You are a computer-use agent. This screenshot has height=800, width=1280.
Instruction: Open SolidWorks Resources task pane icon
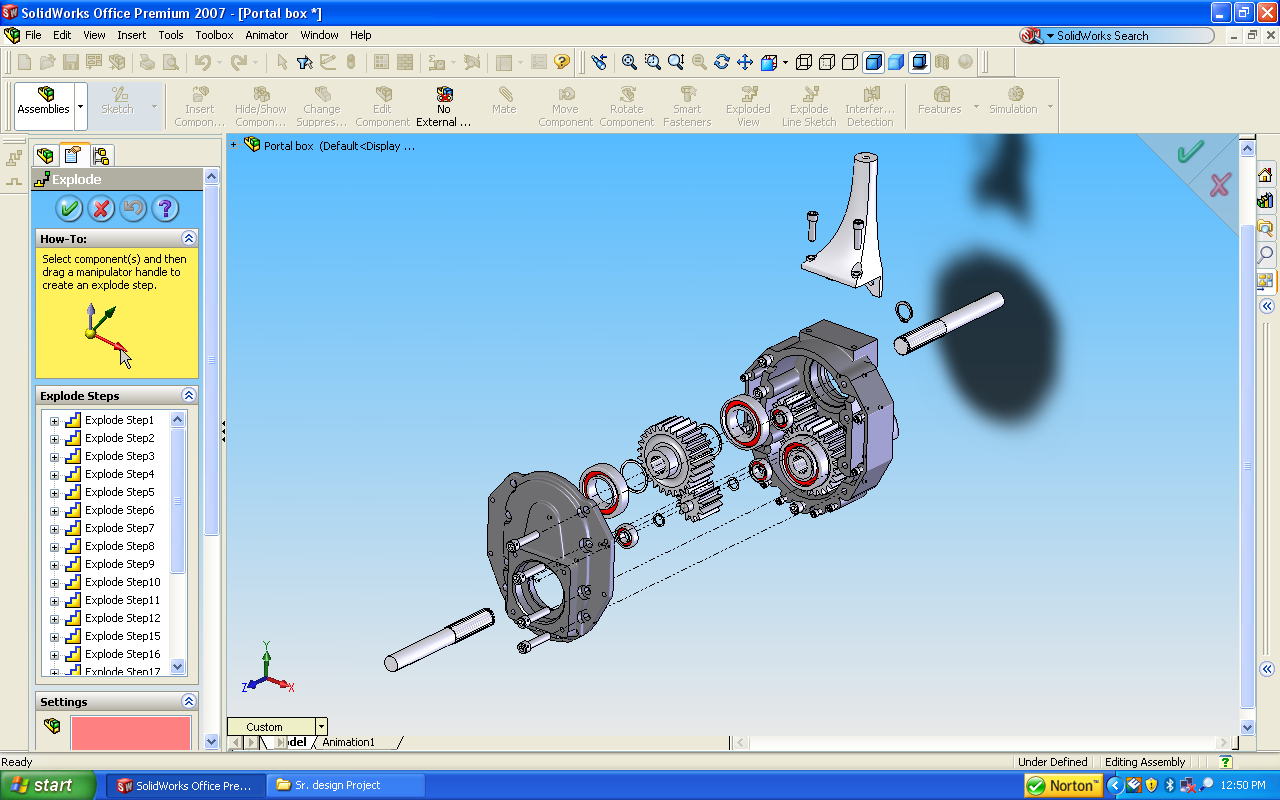1266,175
